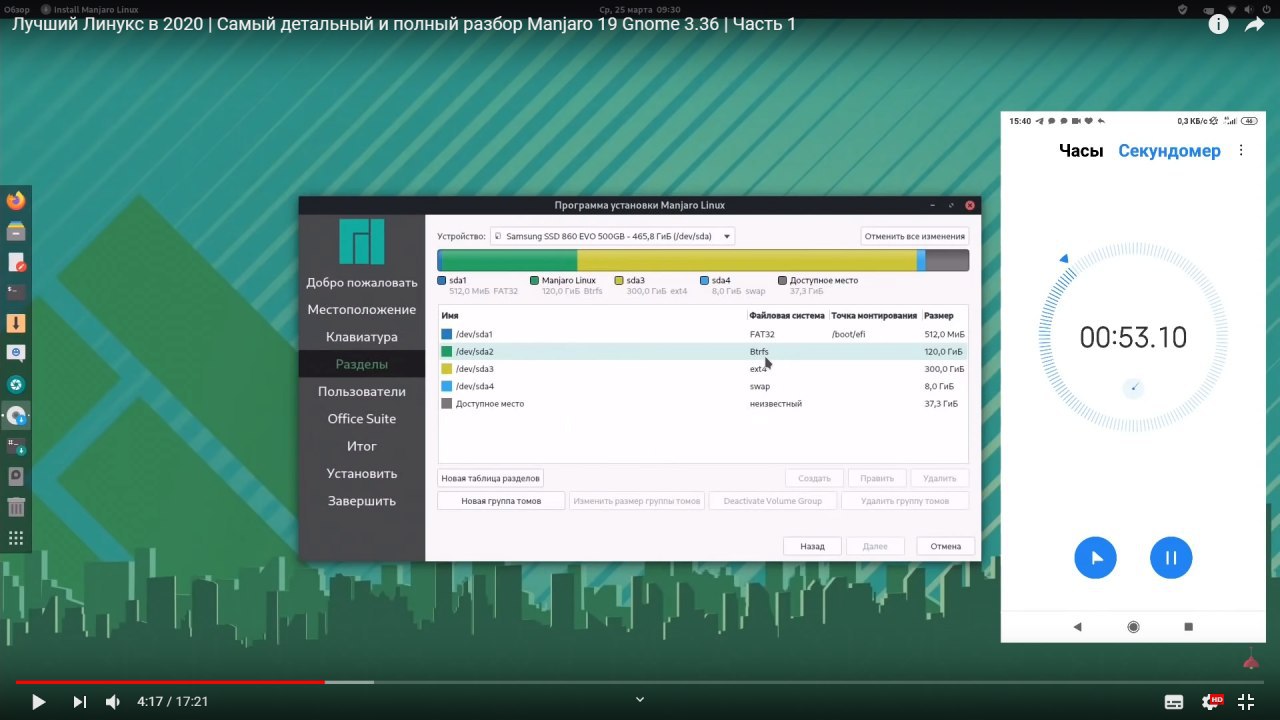The width and height of the screenshot is (1280, 720).
Task: Open the file manager dock icon
Action: 16,232
